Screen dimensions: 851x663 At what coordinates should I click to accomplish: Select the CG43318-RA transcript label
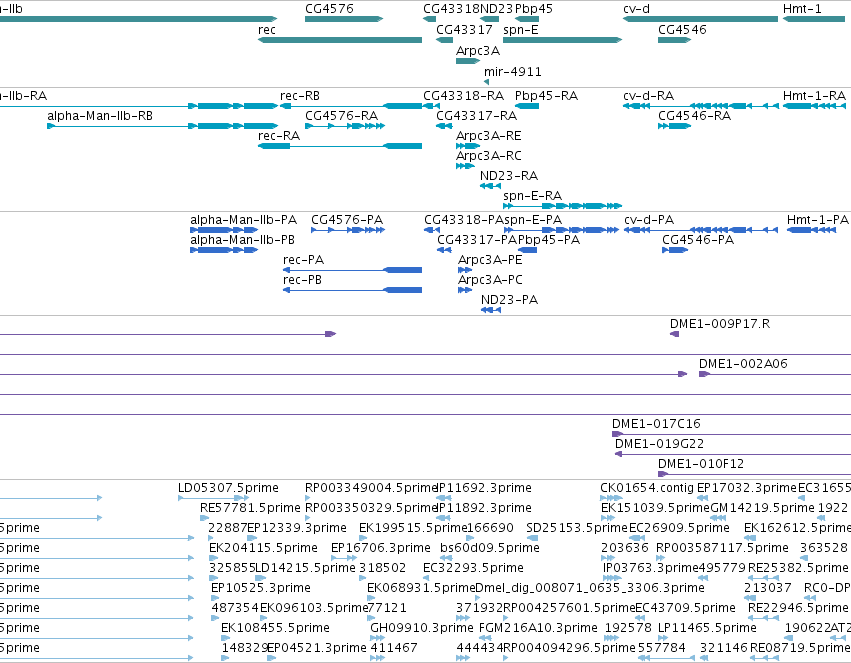[x=463, y=96]
